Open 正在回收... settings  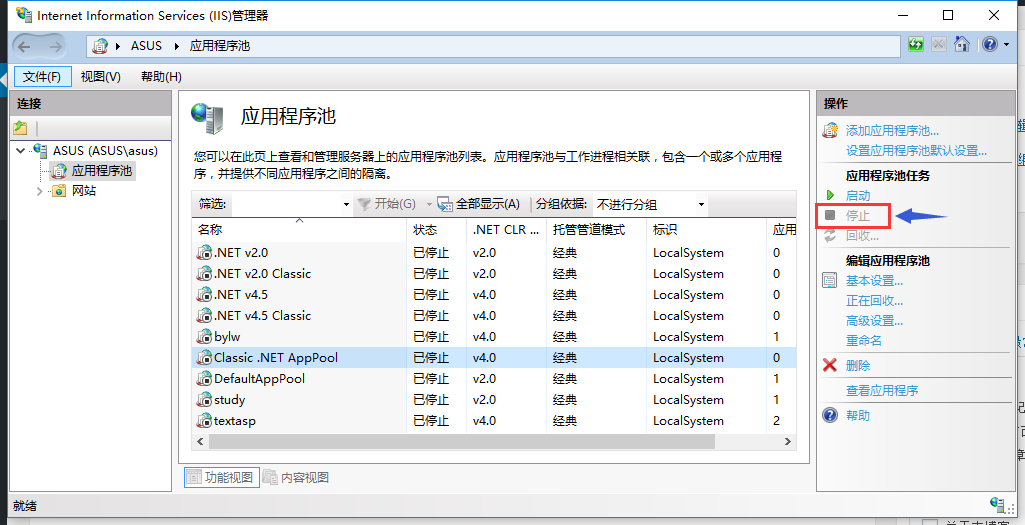(x=874, y=301)
